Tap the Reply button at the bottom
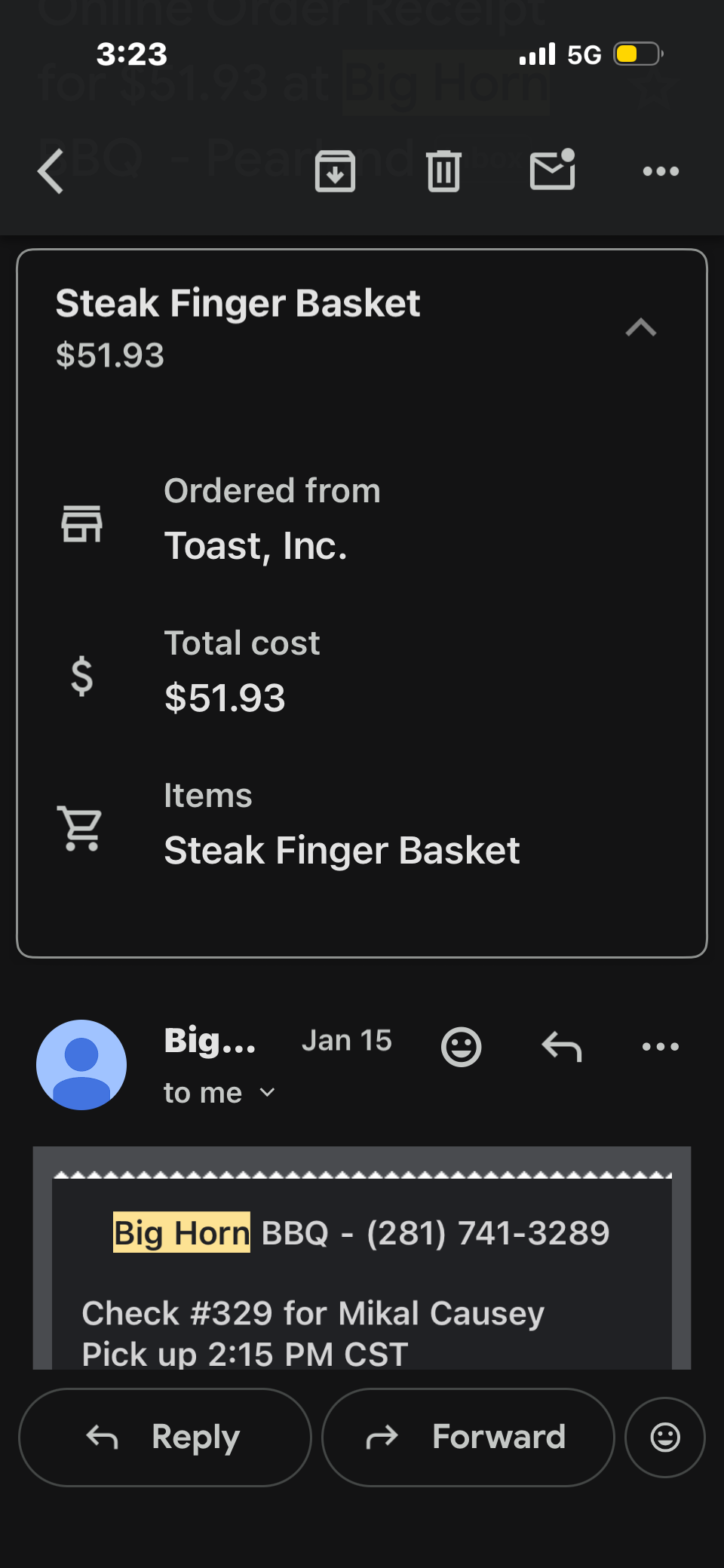 tap(165, 1438)
